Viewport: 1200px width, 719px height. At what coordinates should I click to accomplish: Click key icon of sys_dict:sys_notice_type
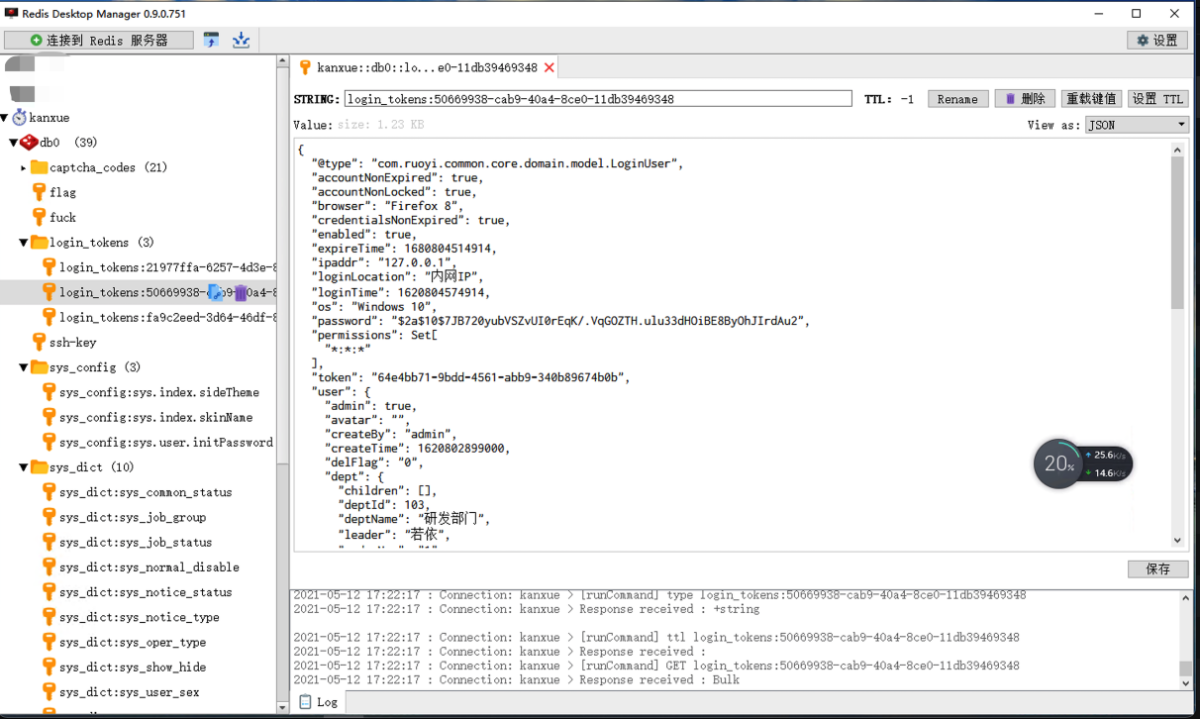pos(49,617)
